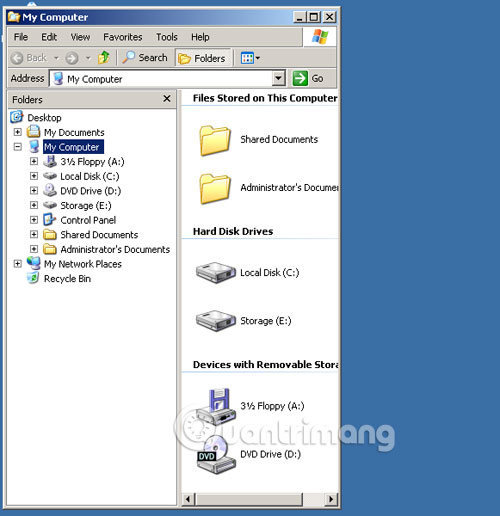Select Administrator's Documents folder in right pane
The image size is (500, 516).
click(215, 188)
